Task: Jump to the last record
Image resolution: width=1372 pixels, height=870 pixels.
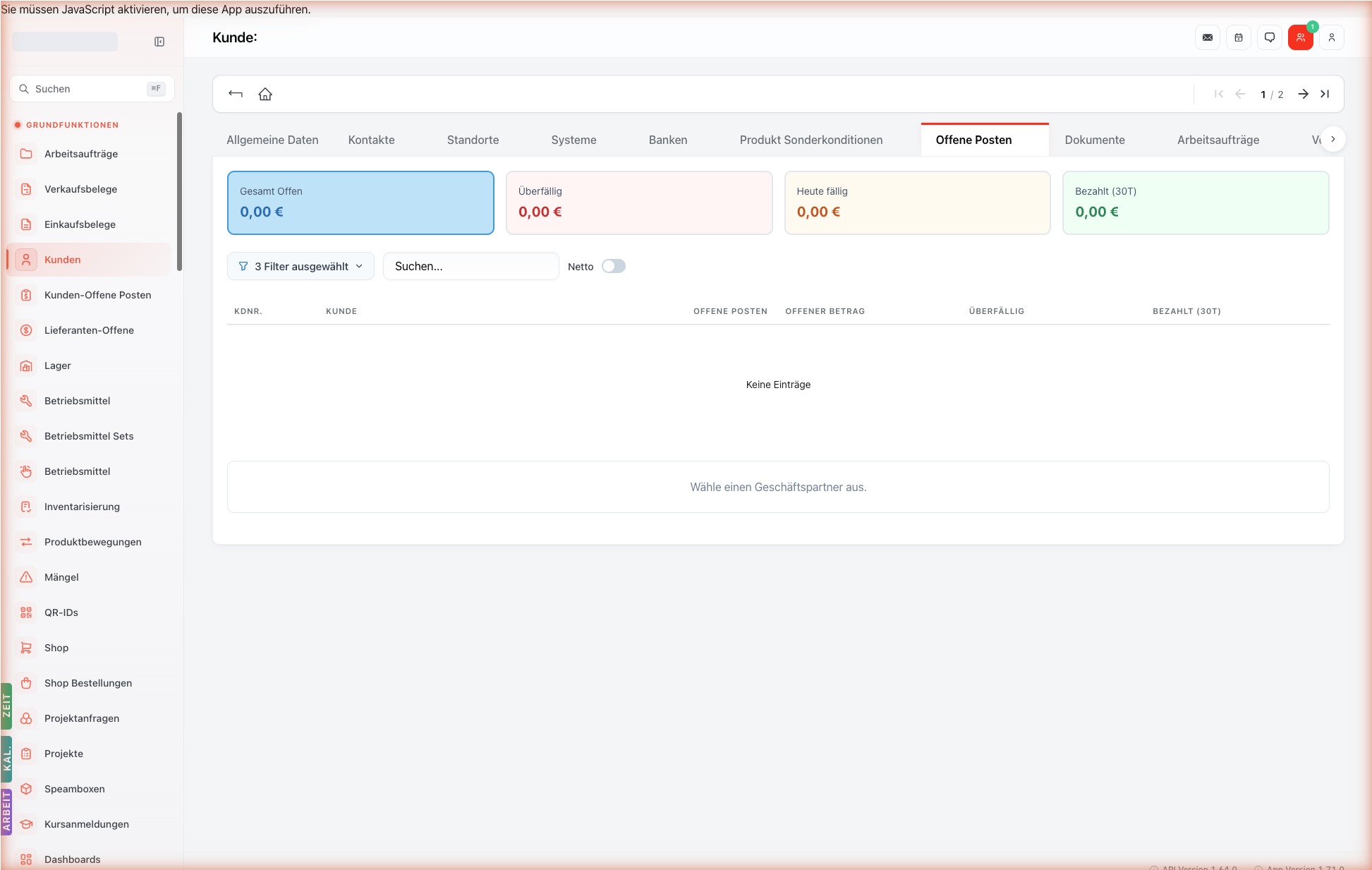Action: [x=1325, y=94]
